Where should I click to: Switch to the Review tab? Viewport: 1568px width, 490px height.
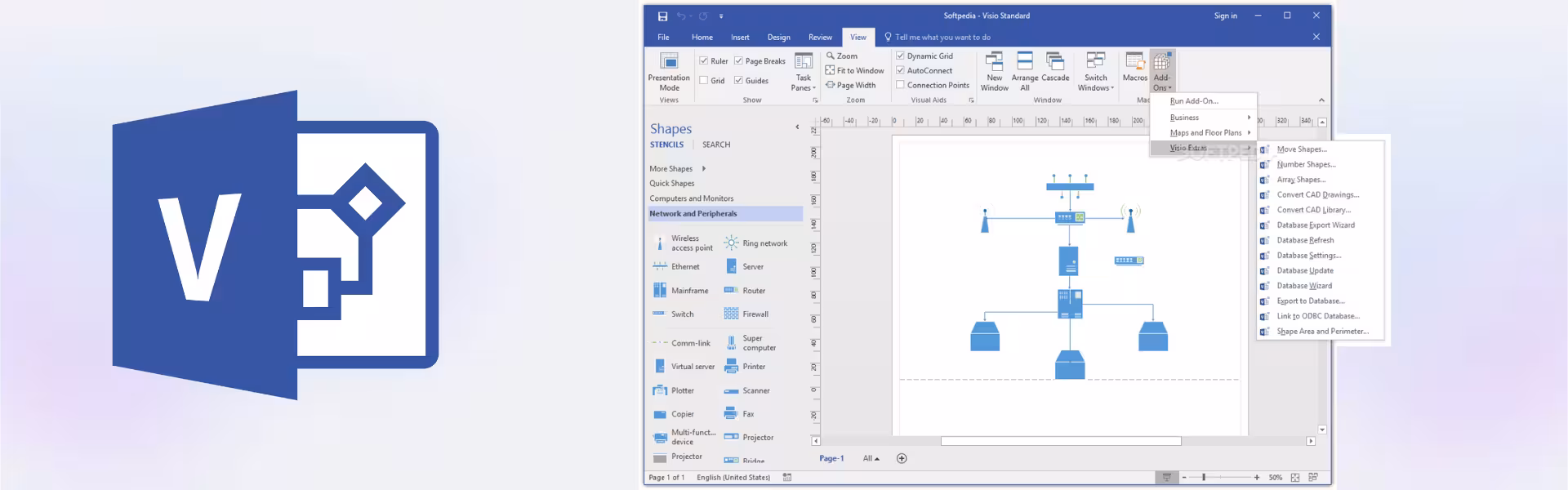point(820,38)
